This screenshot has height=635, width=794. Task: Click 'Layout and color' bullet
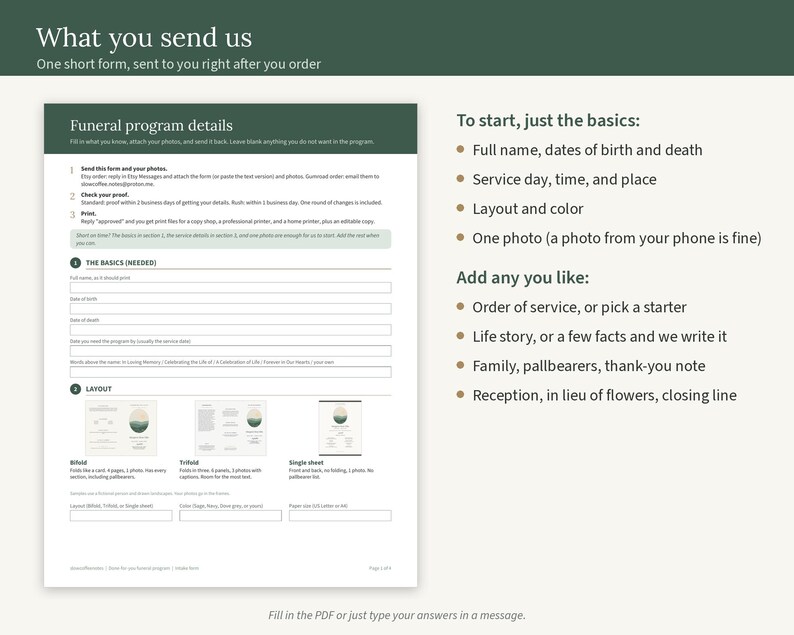[528, 209]
